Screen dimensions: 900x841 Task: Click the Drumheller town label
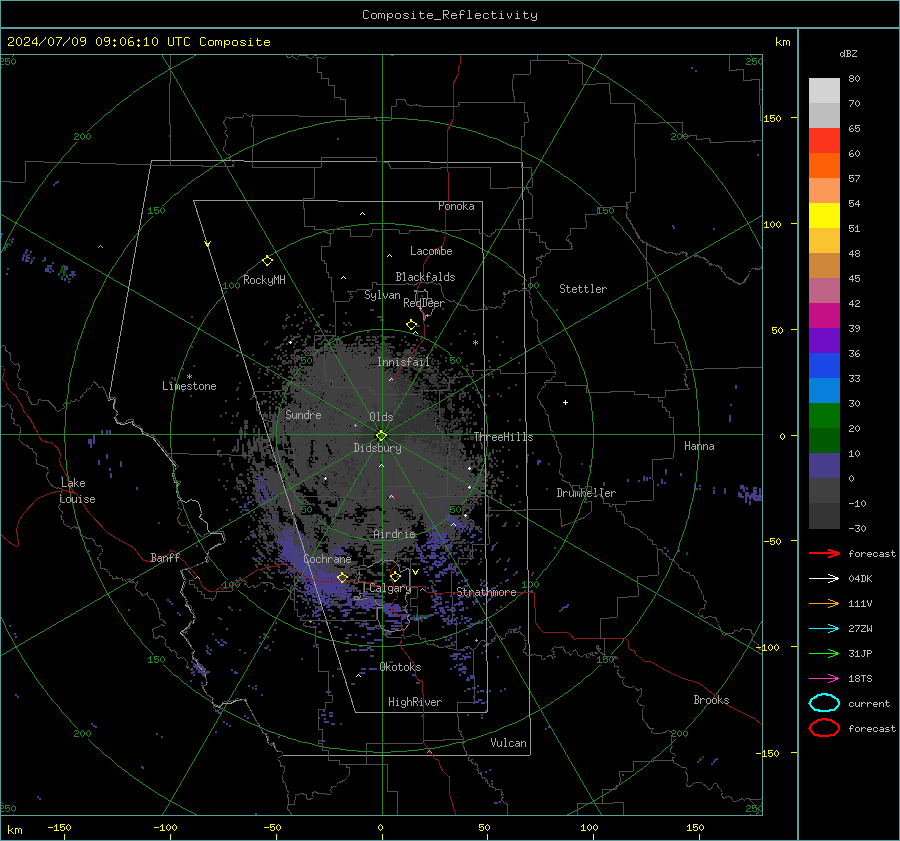pyautogui.click(x=586, y=493)
